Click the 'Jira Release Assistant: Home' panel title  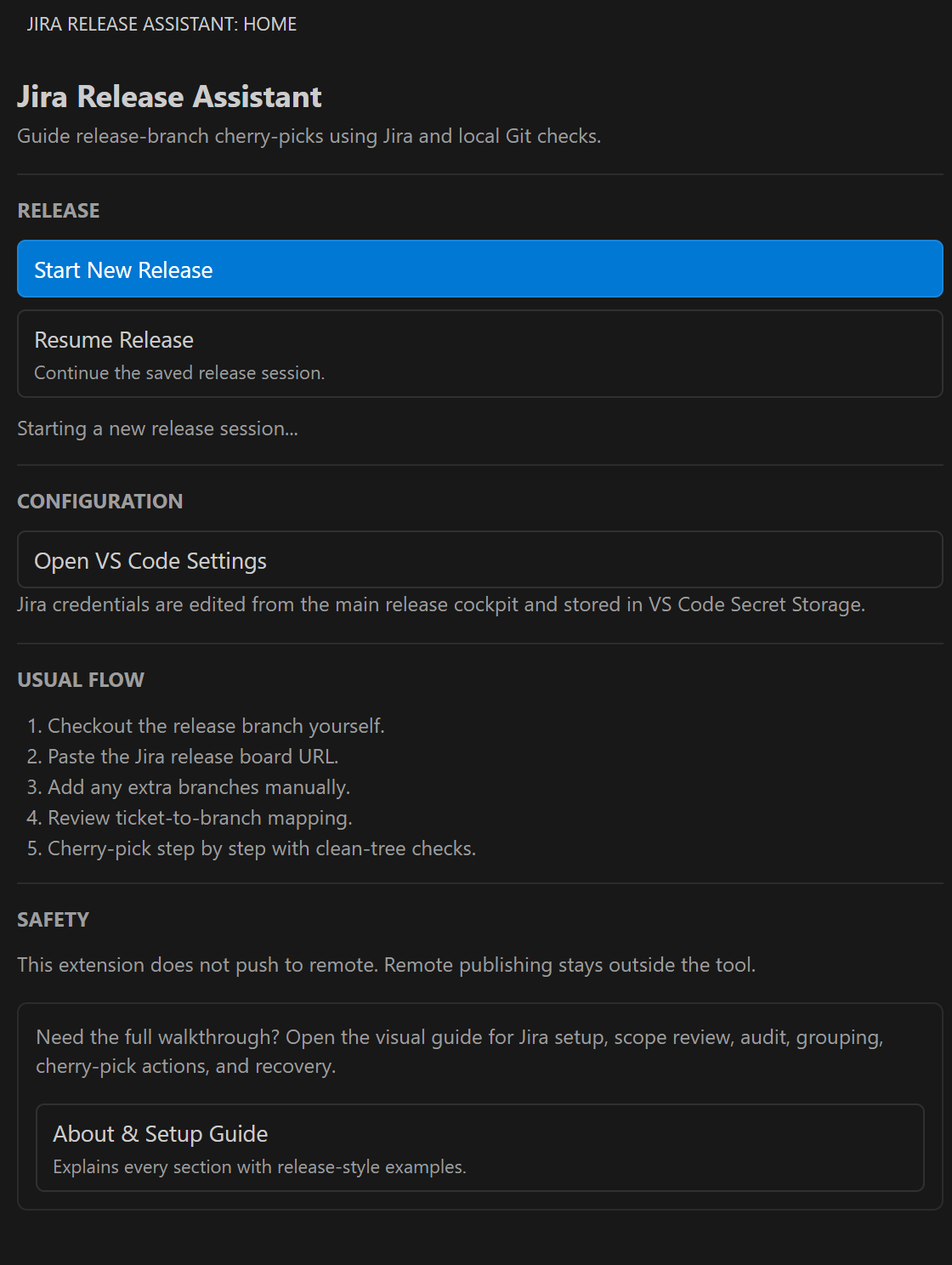(x=161, y=24)
